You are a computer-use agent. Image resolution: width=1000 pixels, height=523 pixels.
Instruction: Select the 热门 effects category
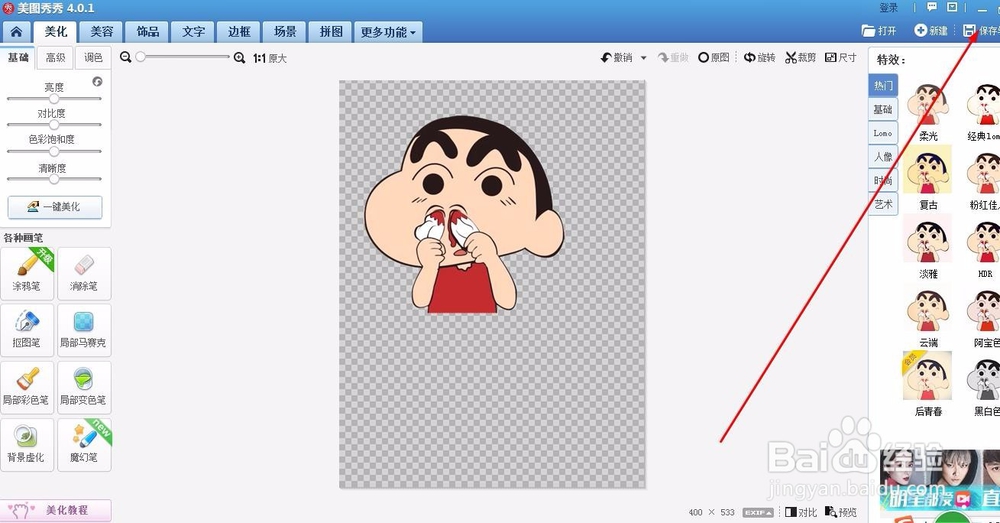(x=883, y=85)
